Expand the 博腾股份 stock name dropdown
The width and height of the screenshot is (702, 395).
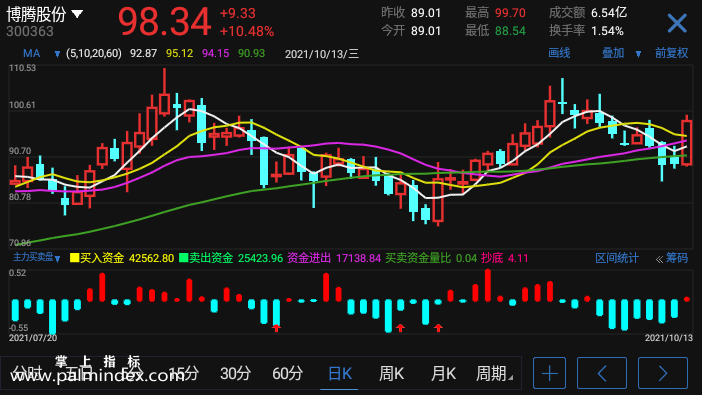77,14
